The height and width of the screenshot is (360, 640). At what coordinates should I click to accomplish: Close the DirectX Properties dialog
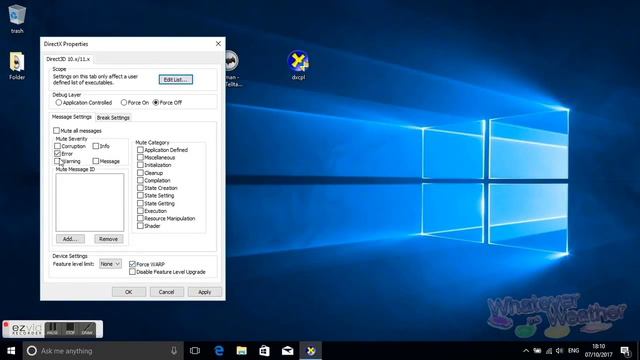[218, 44]
